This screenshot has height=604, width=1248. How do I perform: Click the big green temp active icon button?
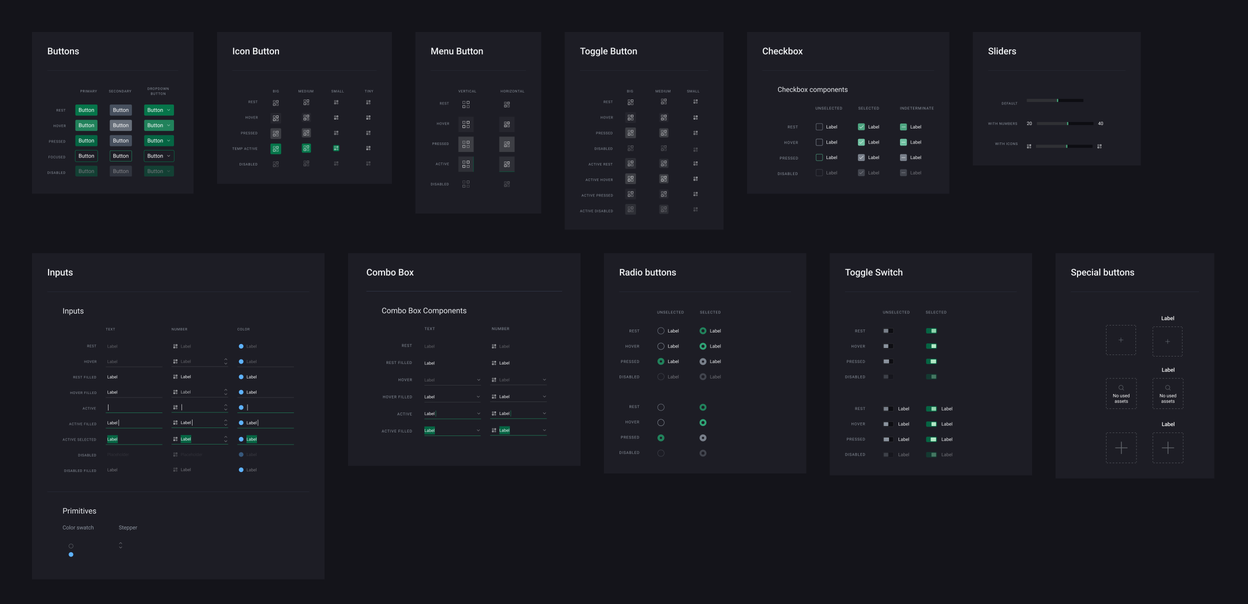pyautogui.click(x=276, y=148)
